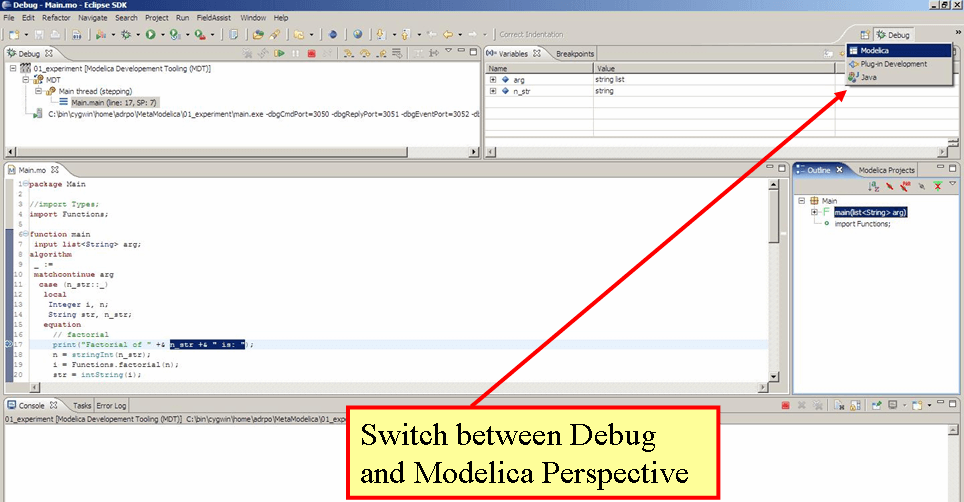Click the bug-shaped Debug launch icon in main toolbar
Viewport: 964px width, 502px height.
pos(127,34)
